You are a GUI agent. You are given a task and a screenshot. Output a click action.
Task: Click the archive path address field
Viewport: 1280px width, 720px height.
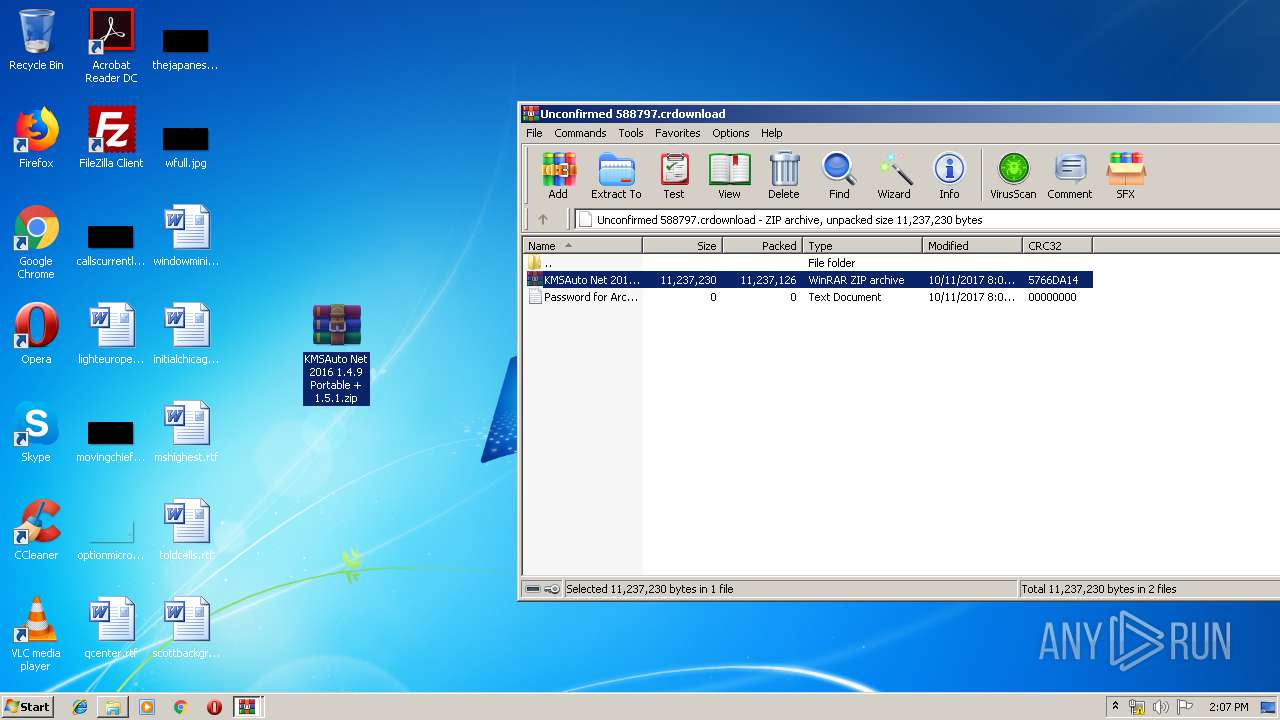coord(927,220)
